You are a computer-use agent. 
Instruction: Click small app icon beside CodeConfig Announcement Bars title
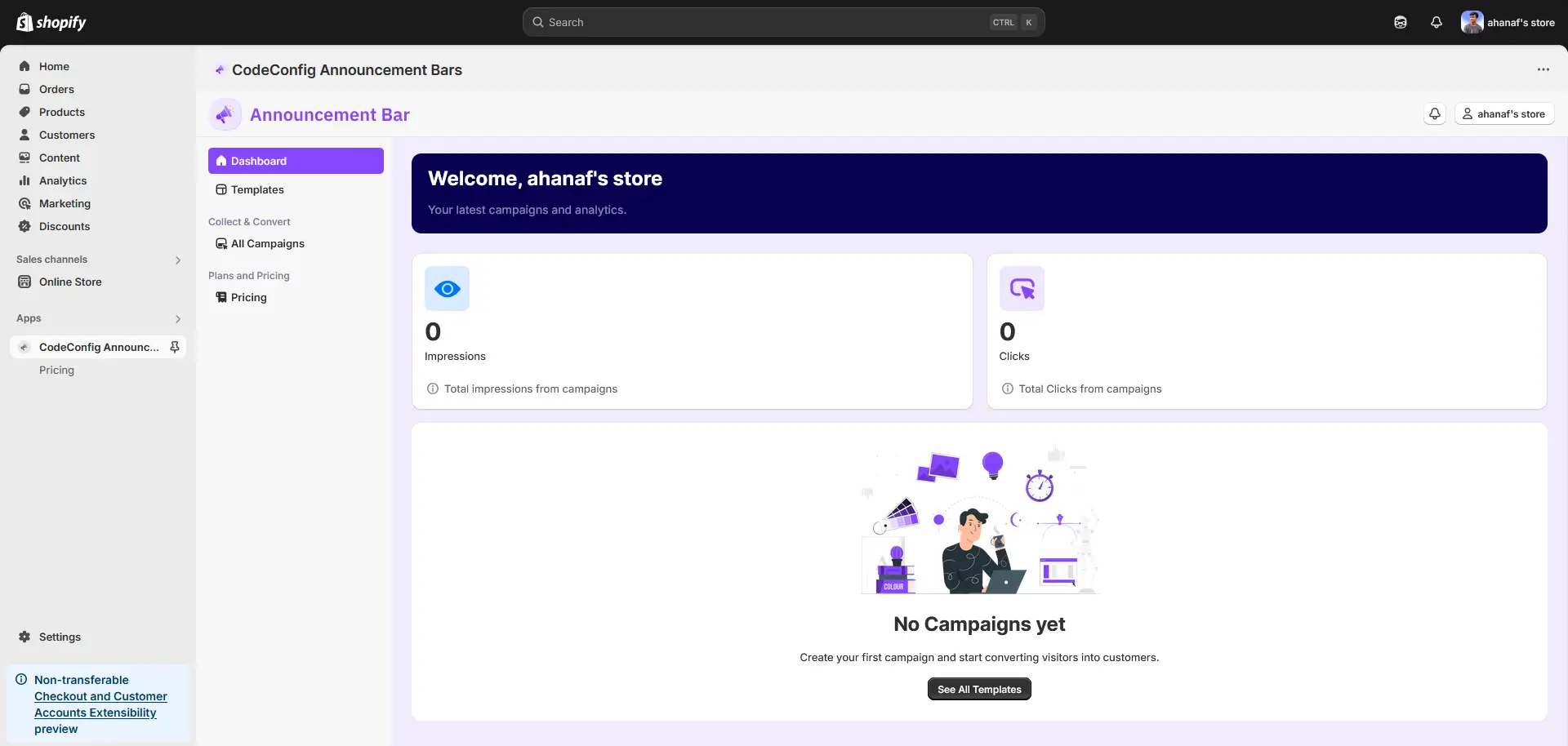(x=219, y=70)
